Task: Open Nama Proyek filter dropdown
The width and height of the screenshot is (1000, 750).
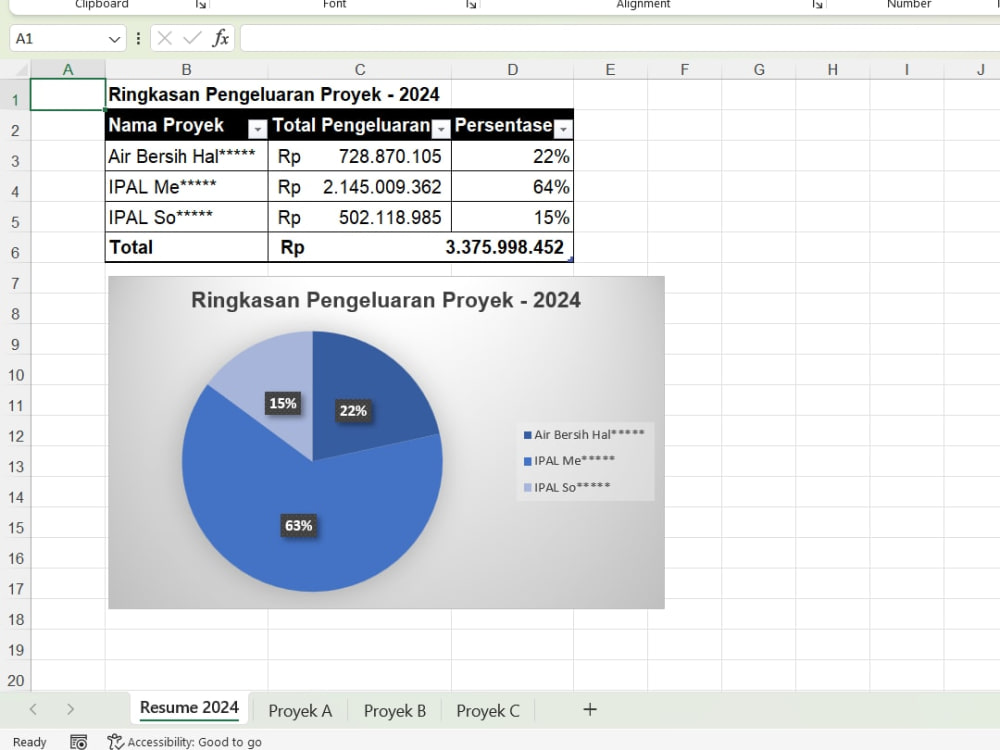Action: point(257,129)
